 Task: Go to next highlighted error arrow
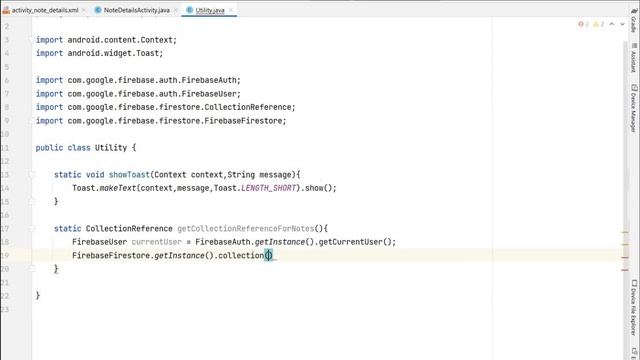622,24
